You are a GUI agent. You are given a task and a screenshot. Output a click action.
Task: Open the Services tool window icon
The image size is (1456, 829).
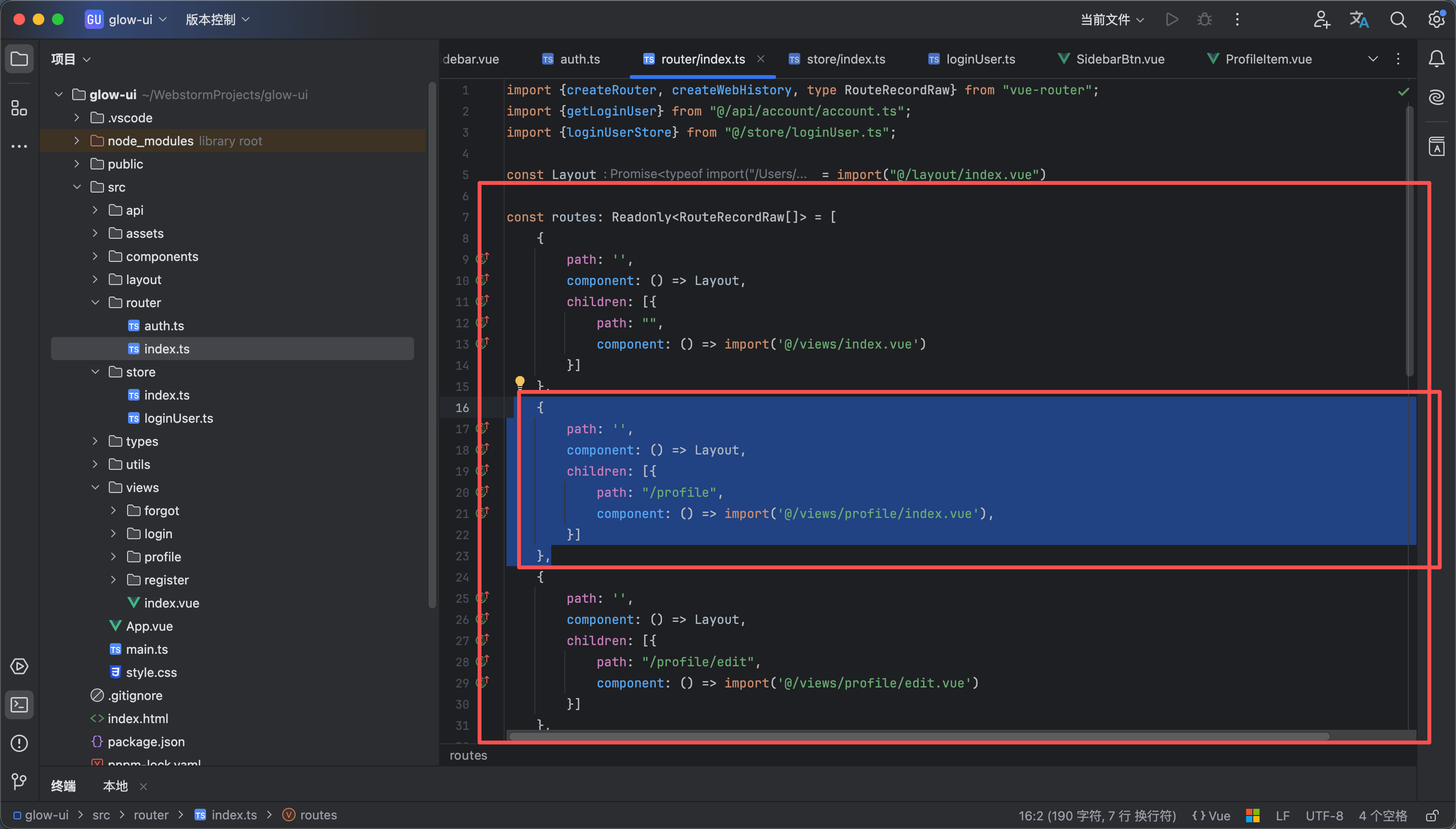click(x=19, y=666)
